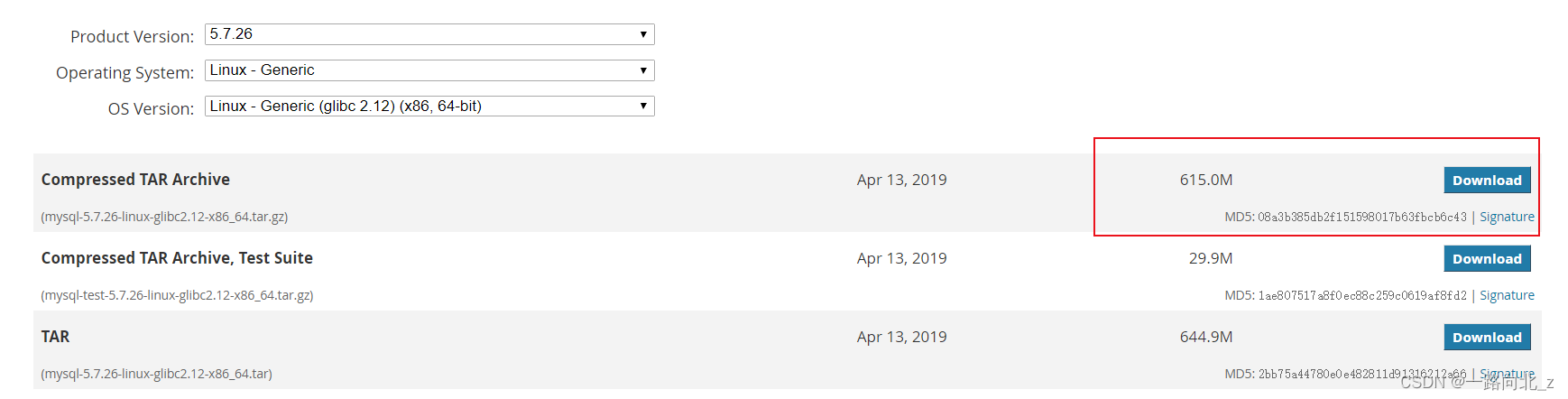
Task: Expand the Operating System dropdown
Action: pos(429,70)
